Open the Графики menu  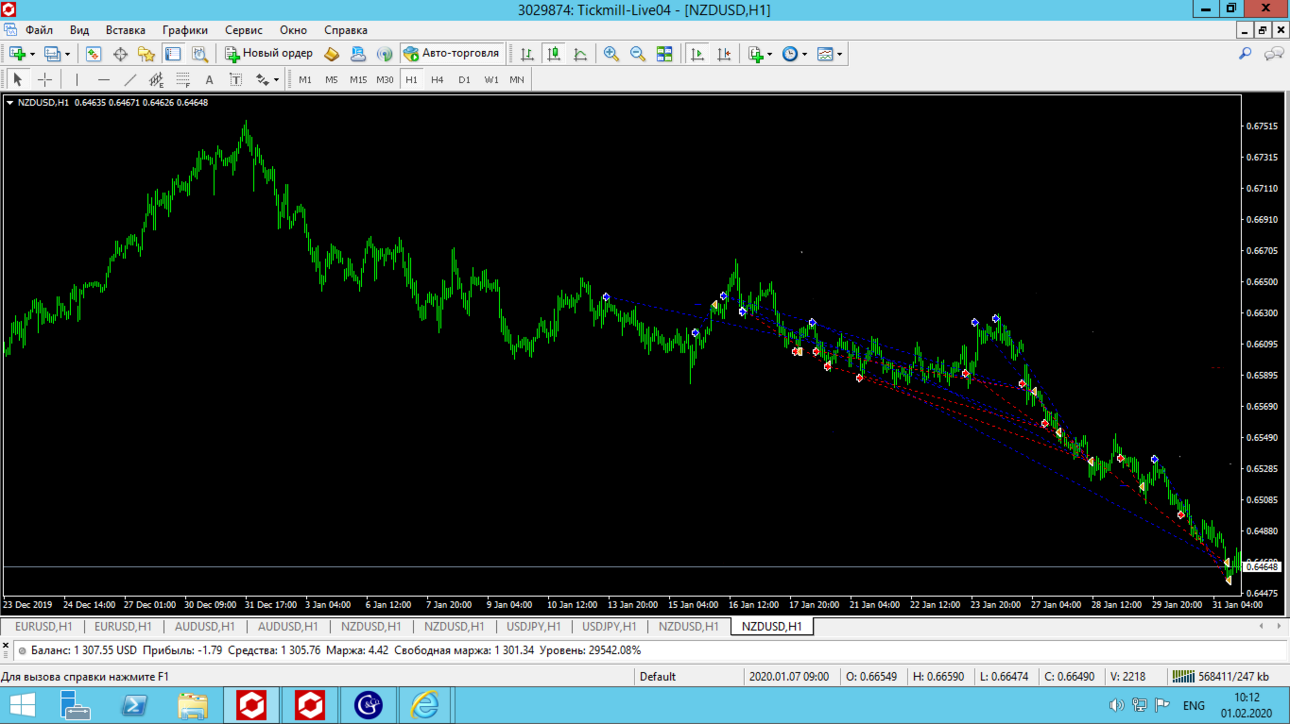(185, 30)
